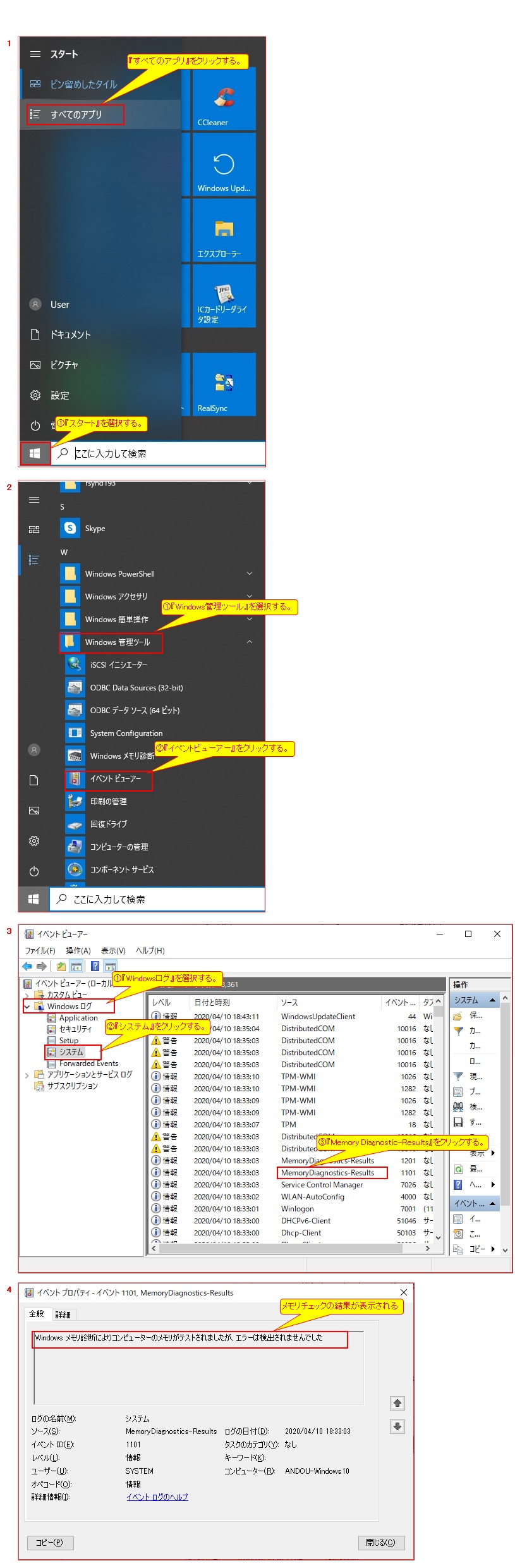
Task: Click search box under the all-apps list
Action: point(157,899)
